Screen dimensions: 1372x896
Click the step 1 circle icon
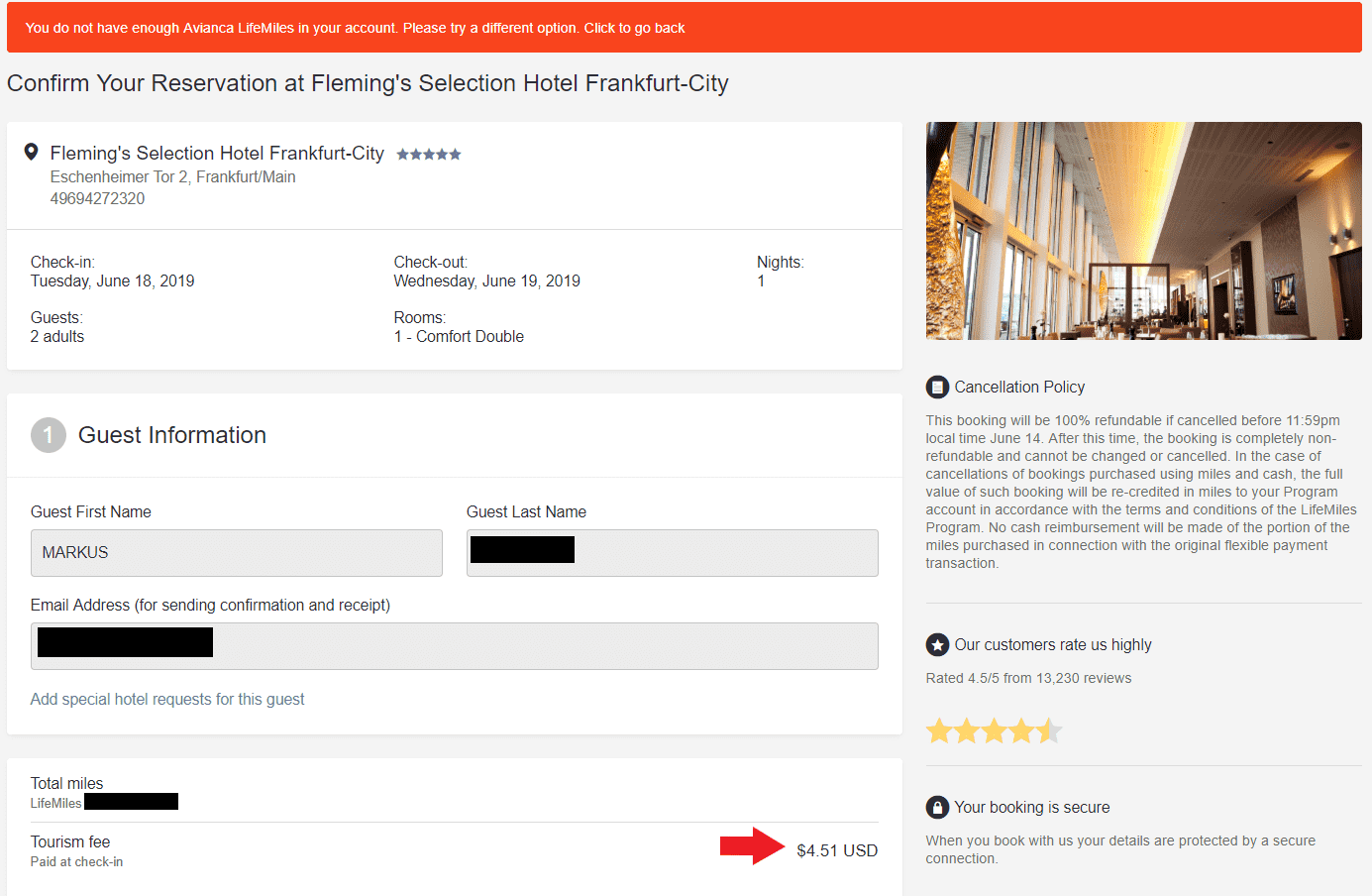[x=48, y=435]
